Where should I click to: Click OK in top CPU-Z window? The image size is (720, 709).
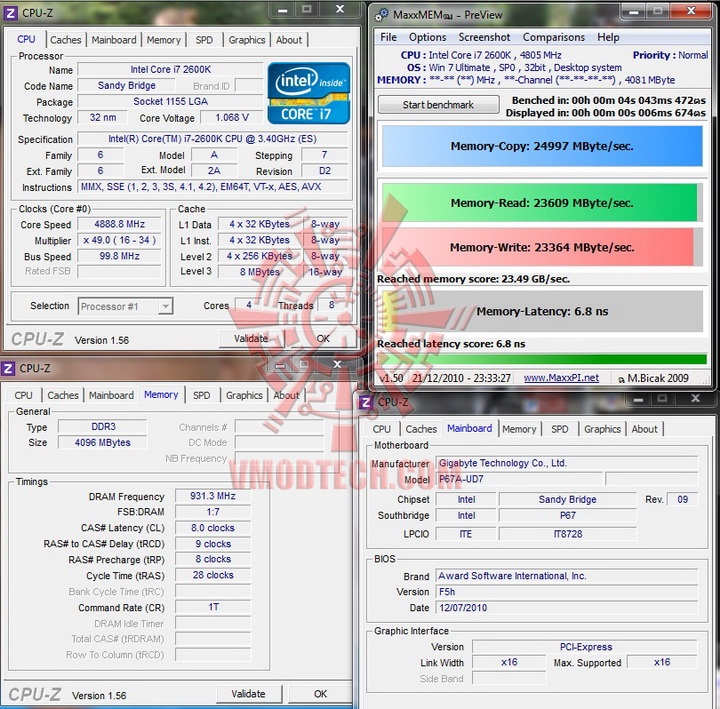(x=323, y=339)
